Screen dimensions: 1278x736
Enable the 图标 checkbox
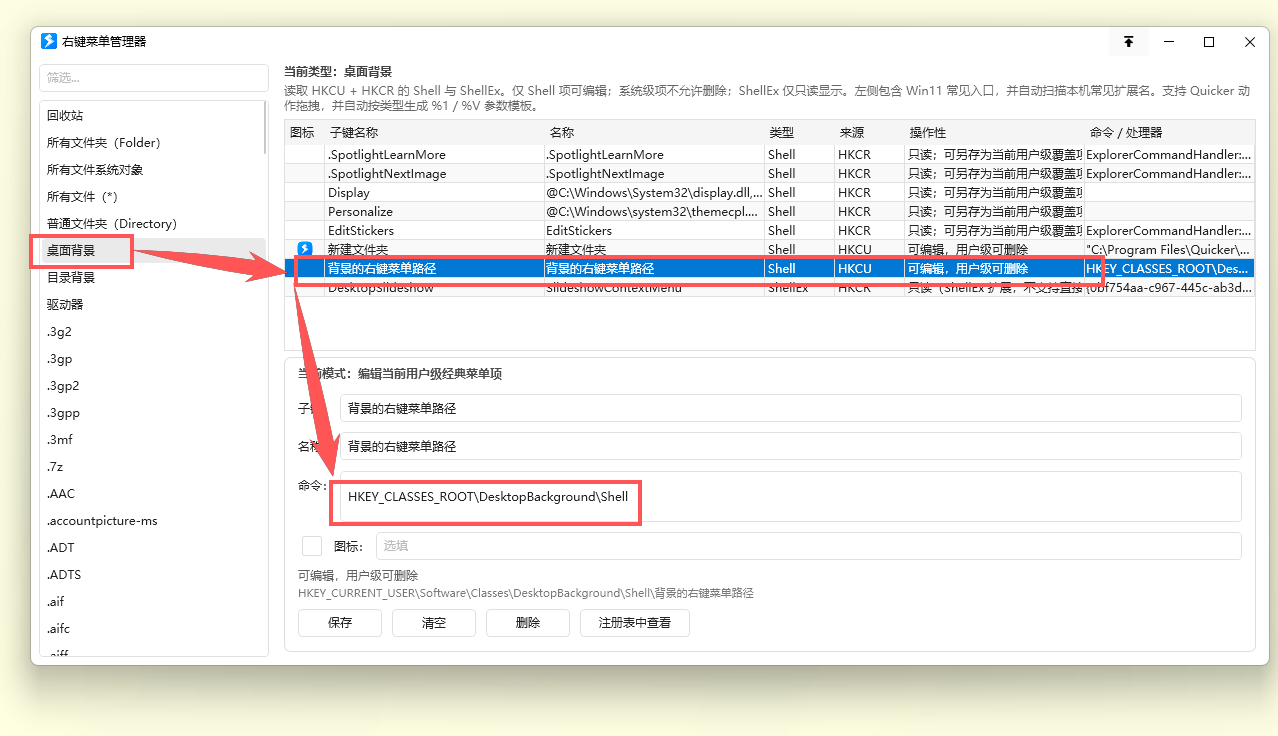pyautogui.click(x=312, y=546)
